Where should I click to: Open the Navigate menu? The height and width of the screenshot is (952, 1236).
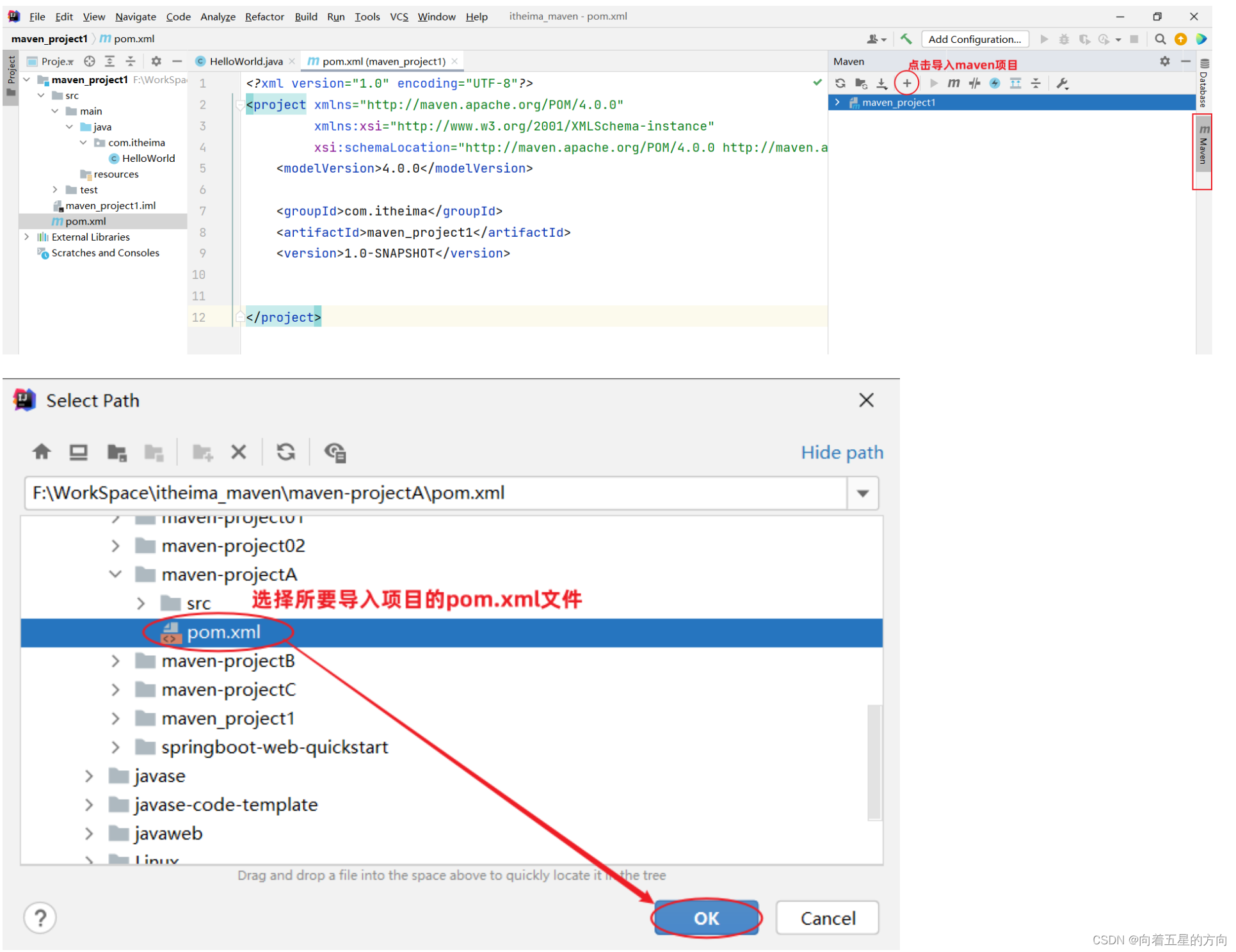tap(135, 17)
